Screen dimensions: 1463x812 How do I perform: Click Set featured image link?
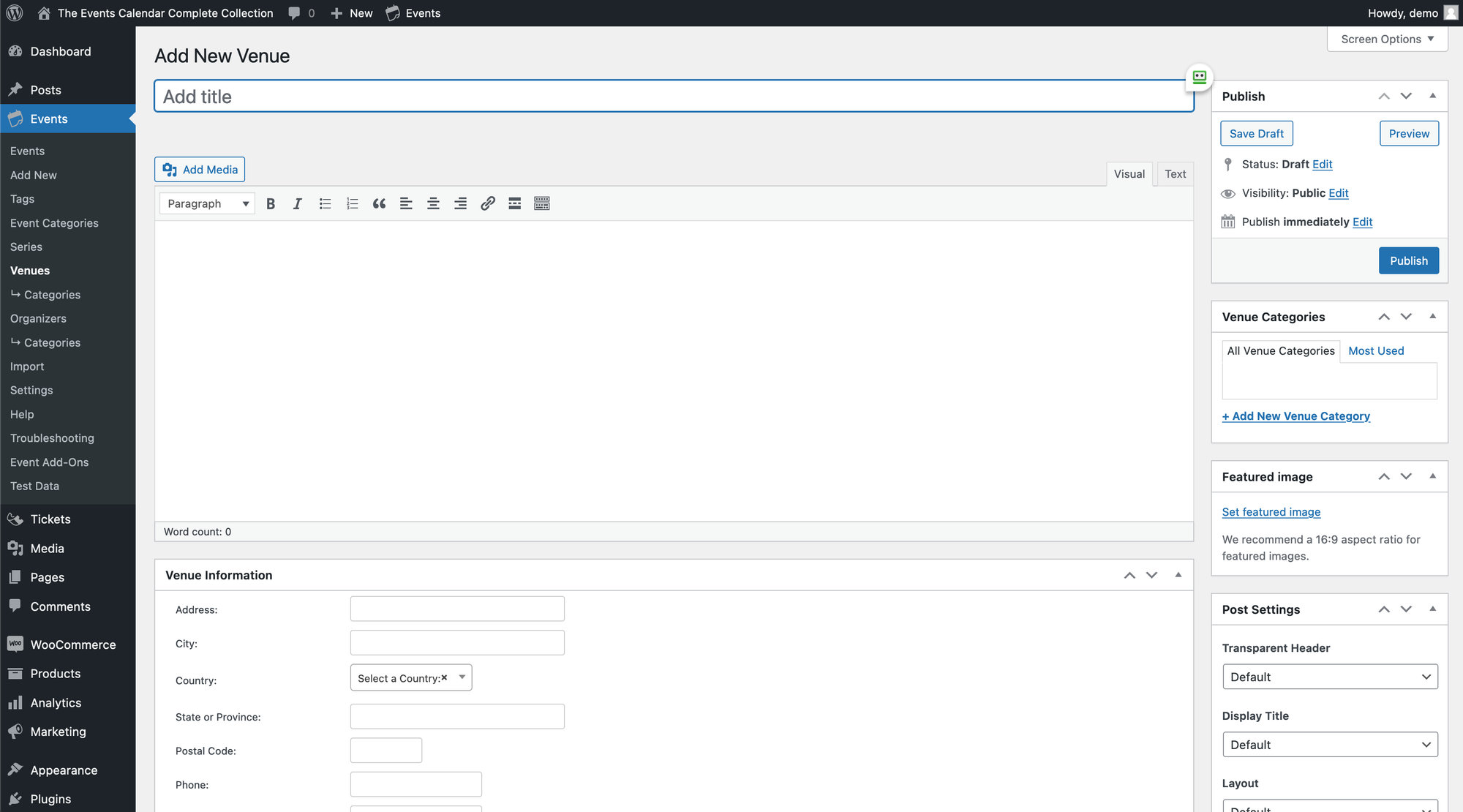coord(1271,512)
